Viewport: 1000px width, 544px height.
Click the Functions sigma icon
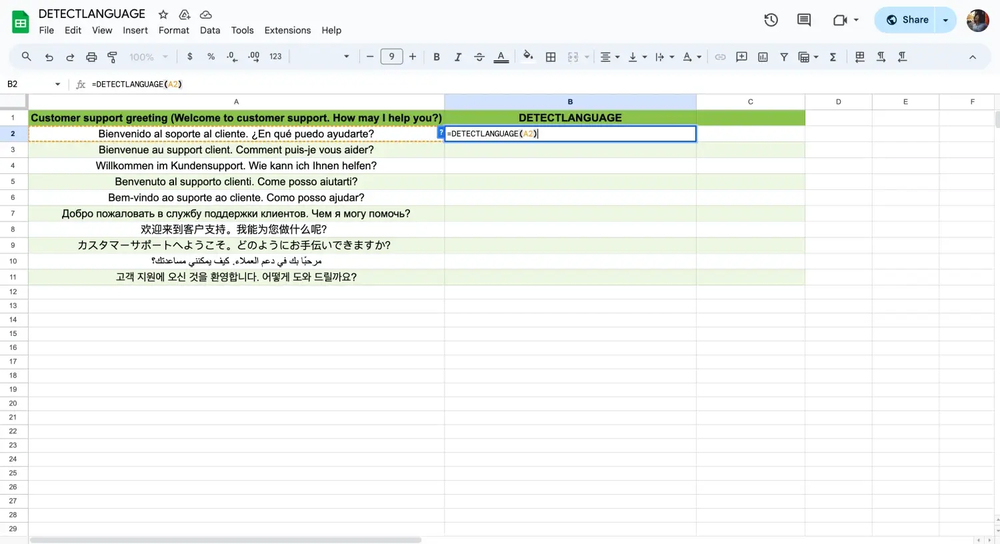[x=833, y=57]
